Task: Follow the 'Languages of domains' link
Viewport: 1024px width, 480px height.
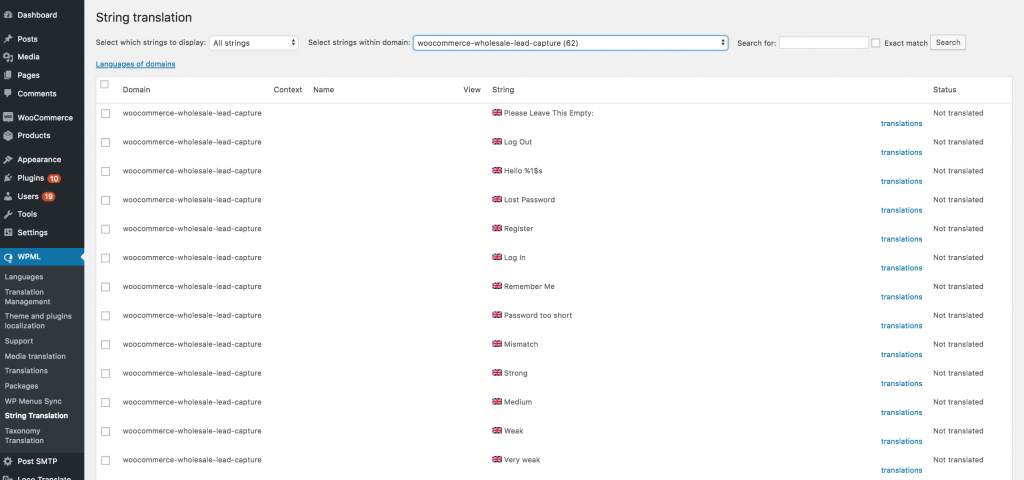Action: coord(135,64)
